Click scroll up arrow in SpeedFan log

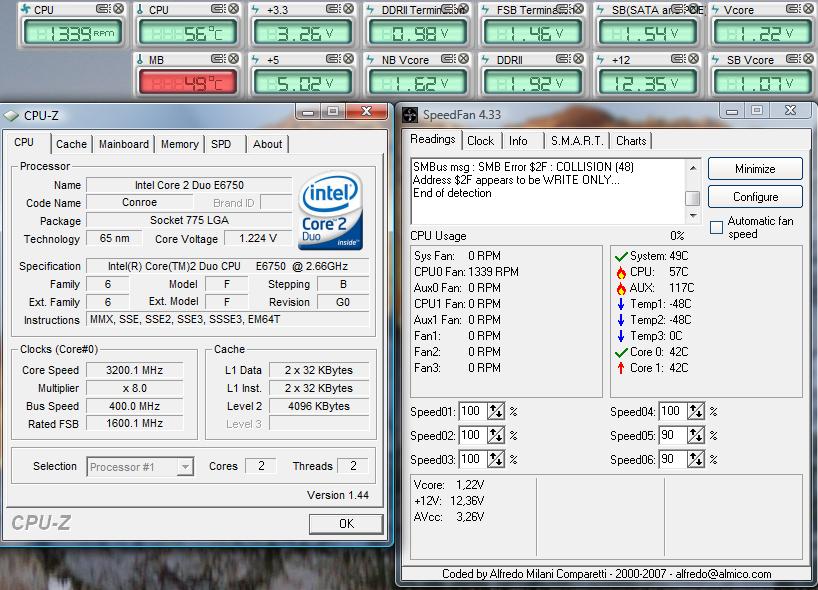[x=693, y=168]
